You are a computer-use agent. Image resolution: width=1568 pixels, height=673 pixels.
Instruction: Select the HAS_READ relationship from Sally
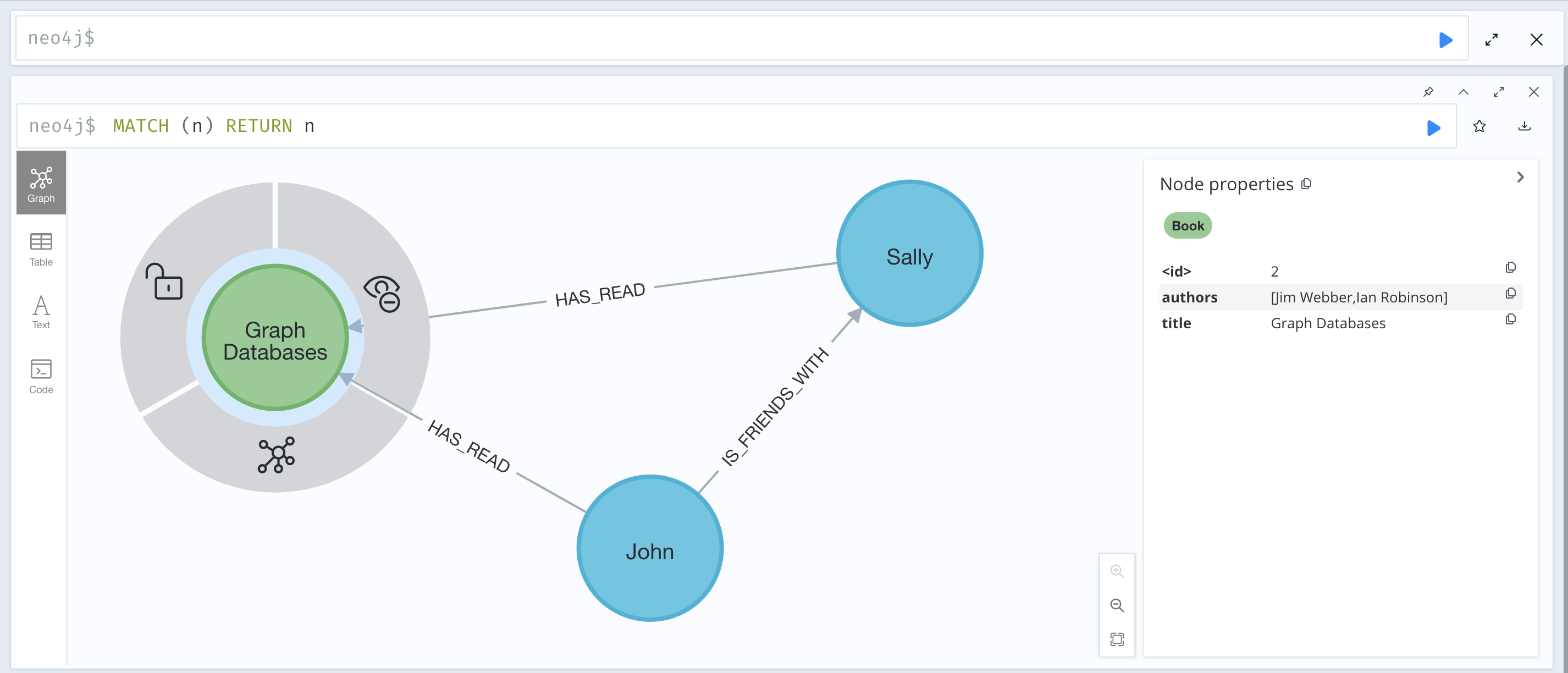[x=600, y=295]
